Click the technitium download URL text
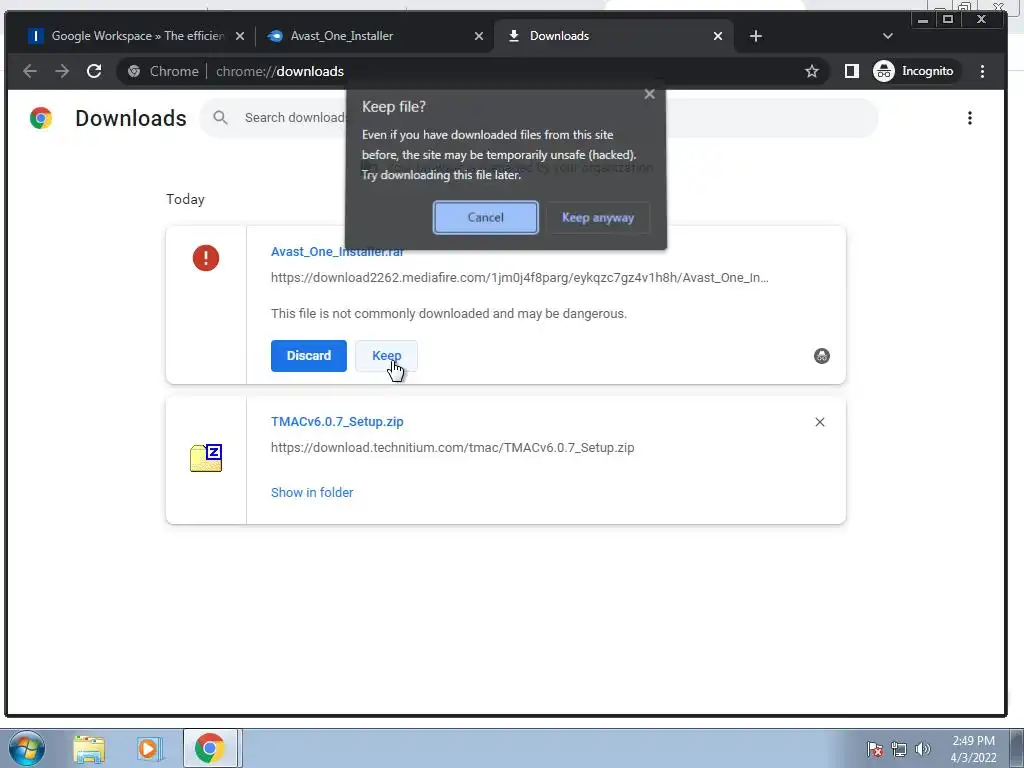Viewport: 1024px width, 768px height. [x=453, y=448]
